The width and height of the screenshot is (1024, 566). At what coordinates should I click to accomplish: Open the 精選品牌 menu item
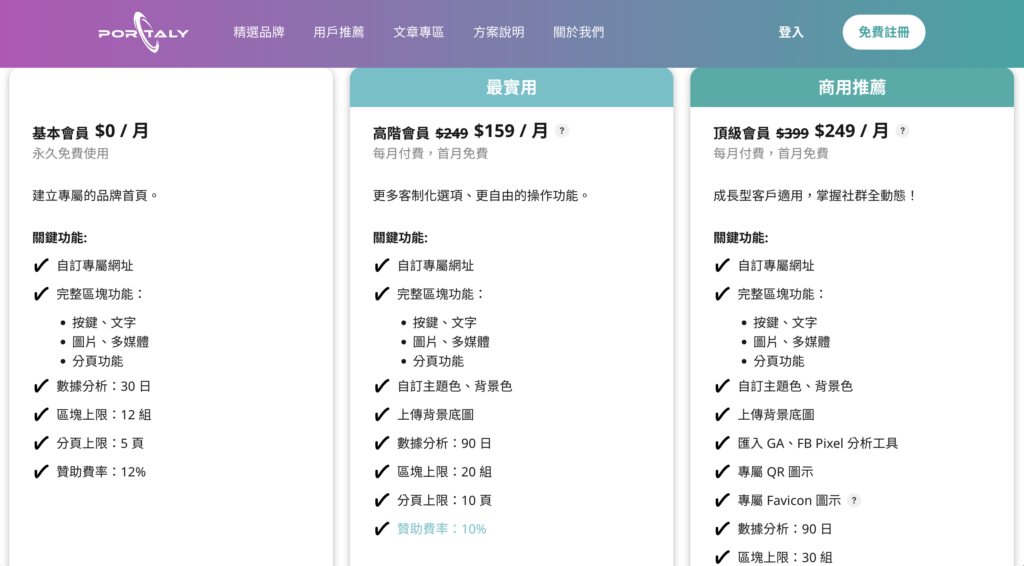[259, 32]
